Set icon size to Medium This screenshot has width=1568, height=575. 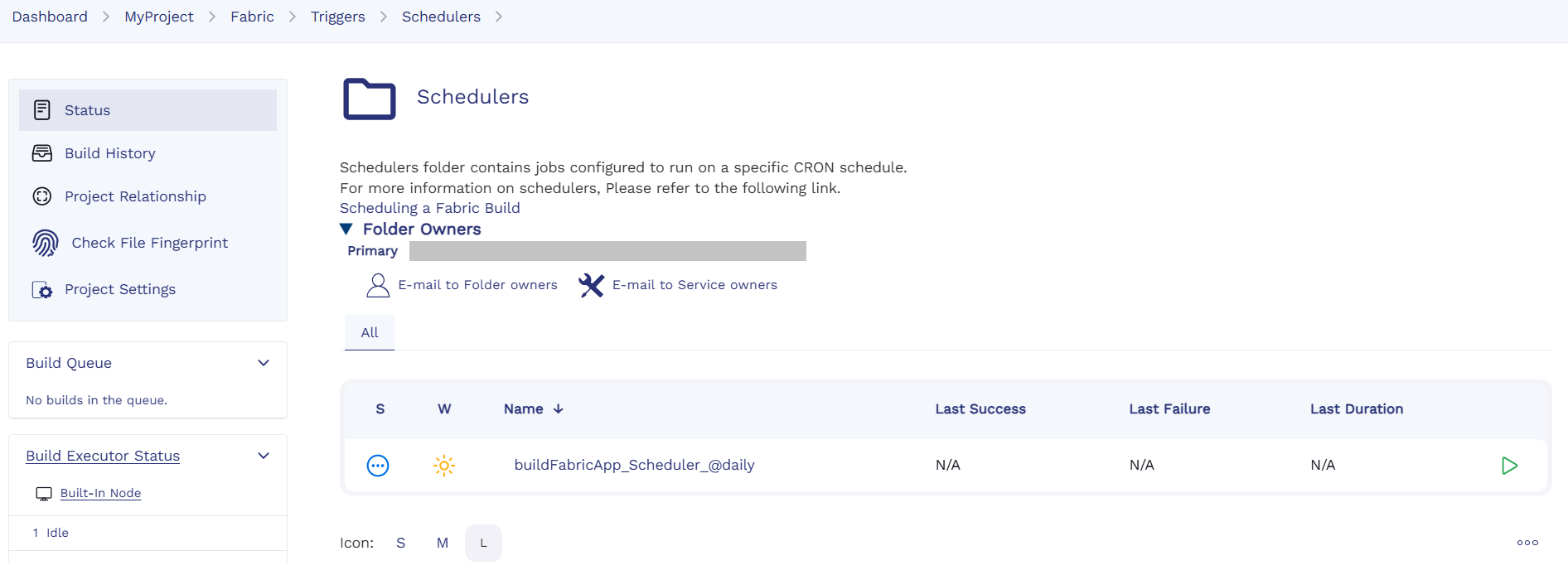click(x=443, y=544)
